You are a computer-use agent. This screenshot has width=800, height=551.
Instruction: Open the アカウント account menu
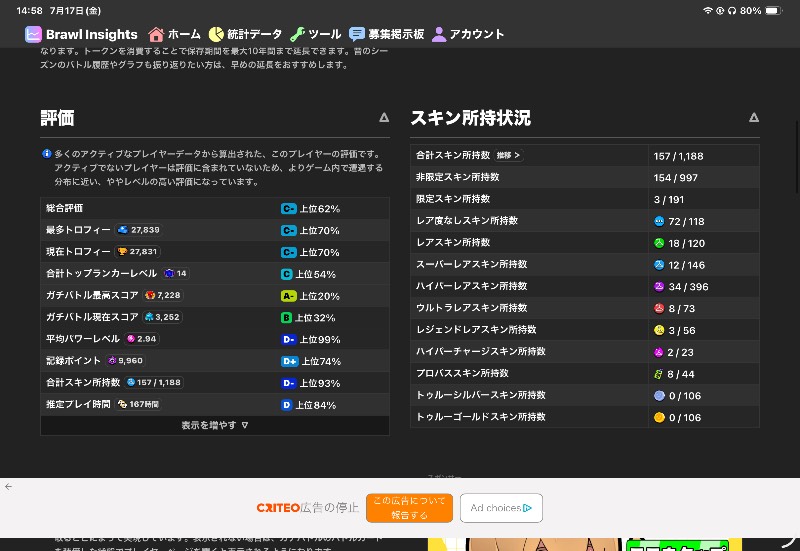(468, 34)
